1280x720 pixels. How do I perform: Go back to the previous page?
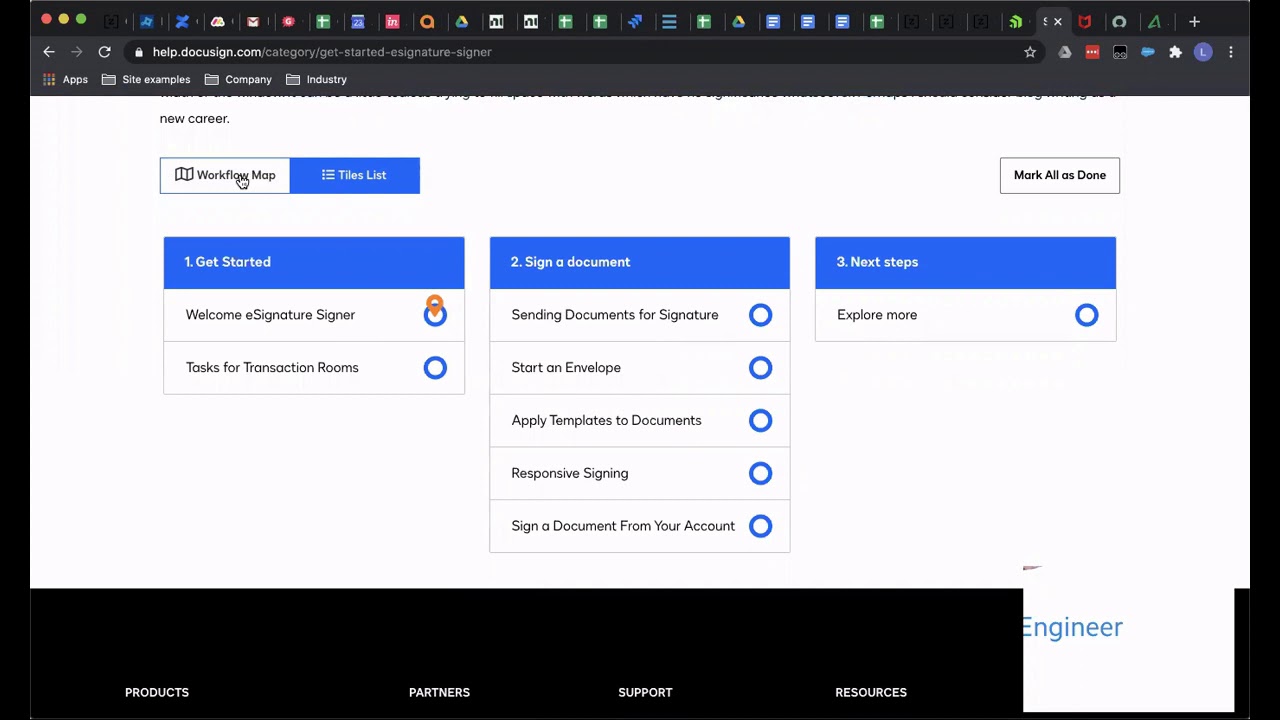(x=49, y=52)
